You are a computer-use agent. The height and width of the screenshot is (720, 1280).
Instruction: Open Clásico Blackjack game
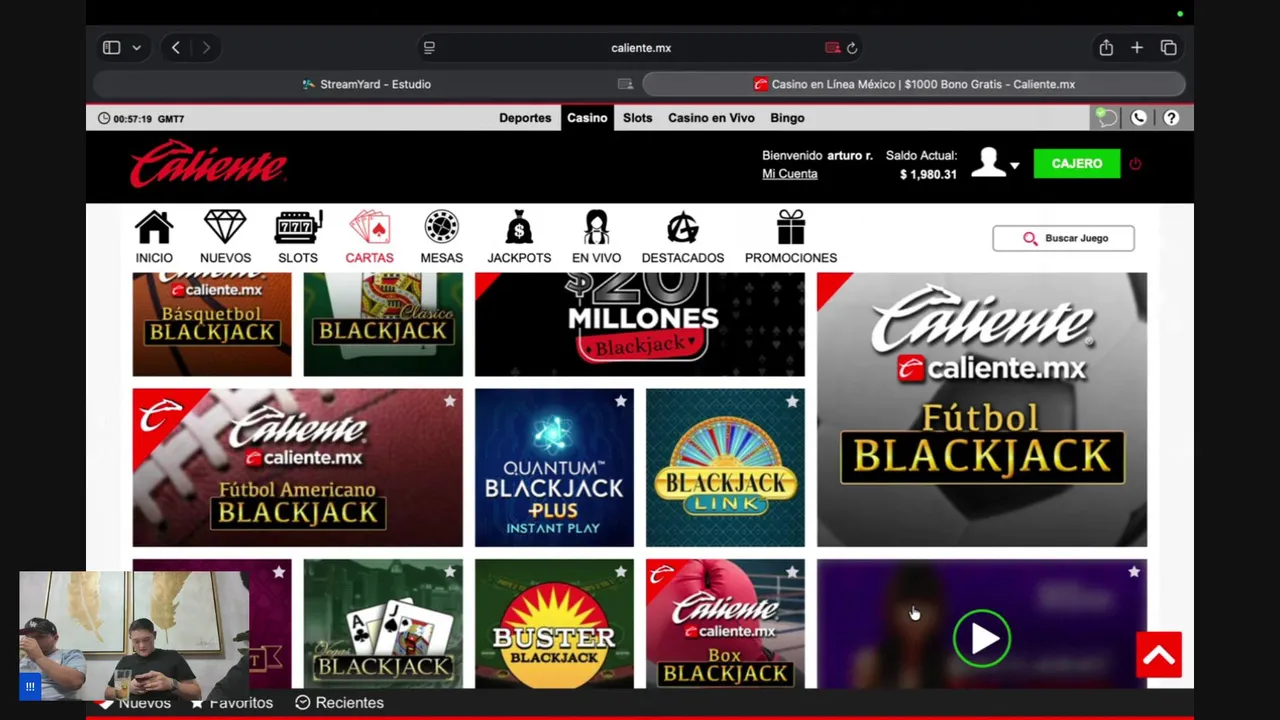coord(383,324)
